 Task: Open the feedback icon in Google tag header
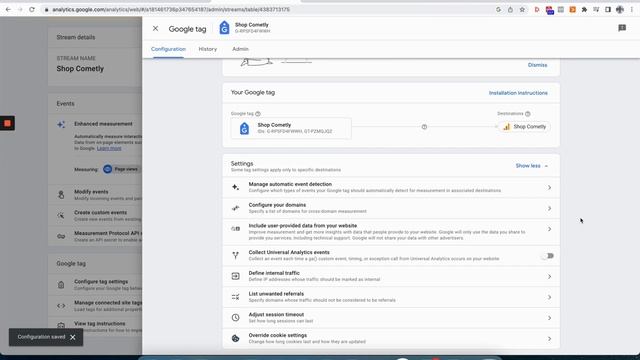[622, 28]
